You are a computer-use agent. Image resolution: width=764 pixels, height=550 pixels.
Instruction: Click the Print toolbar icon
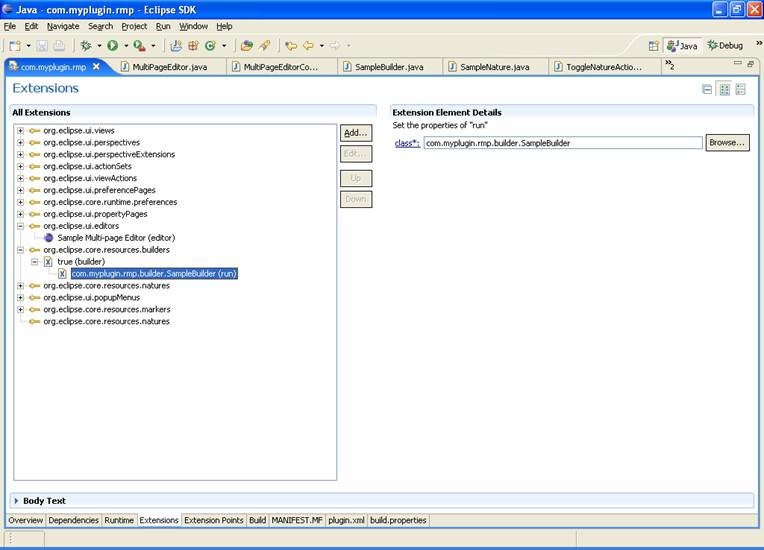click(x=59, y=46)
